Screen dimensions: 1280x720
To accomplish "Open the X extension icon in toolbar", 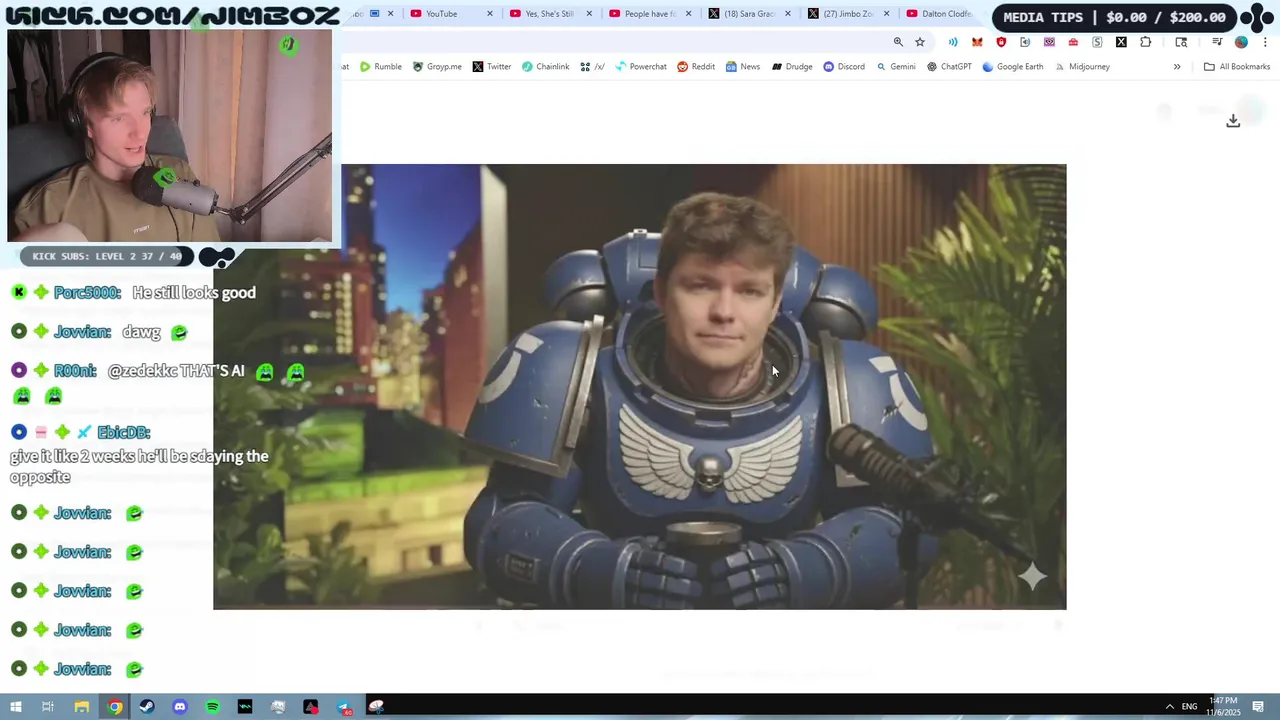I will [1121, 42].
